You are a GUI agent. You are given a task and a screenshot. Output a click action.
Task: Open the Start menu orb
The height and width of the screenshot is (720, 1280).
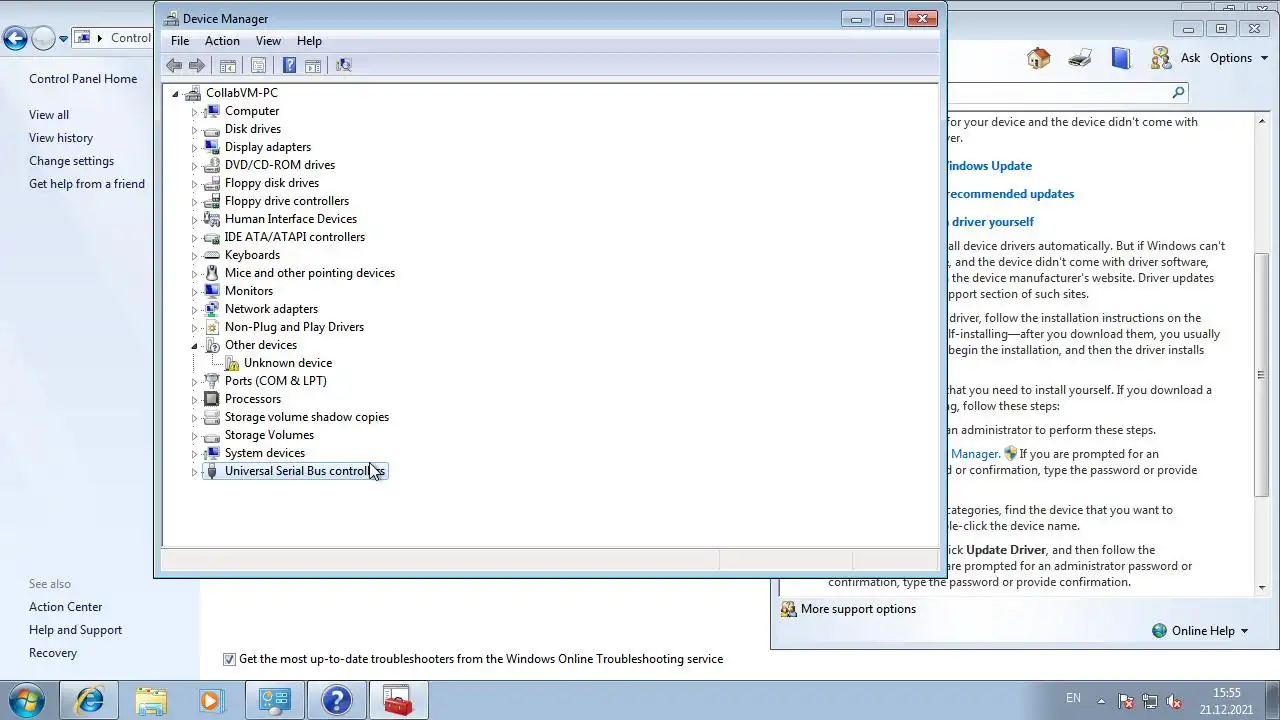(27, 700)
